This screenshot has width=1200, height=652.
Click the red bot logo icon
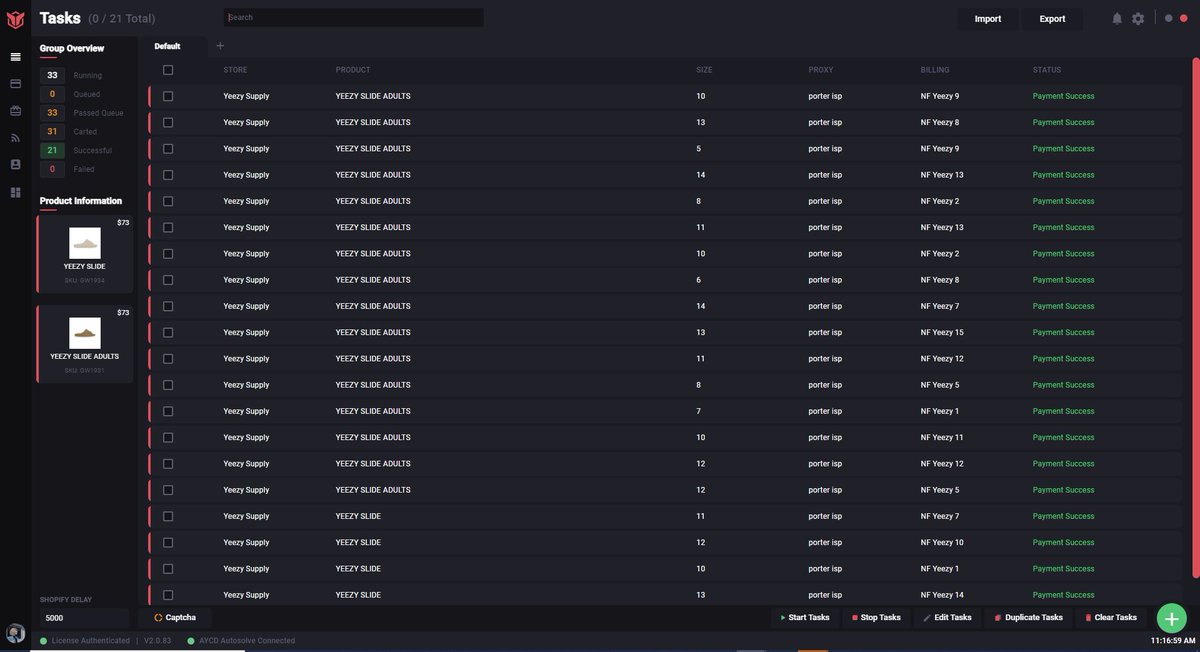pyautogui.click(x=15, y=19)
